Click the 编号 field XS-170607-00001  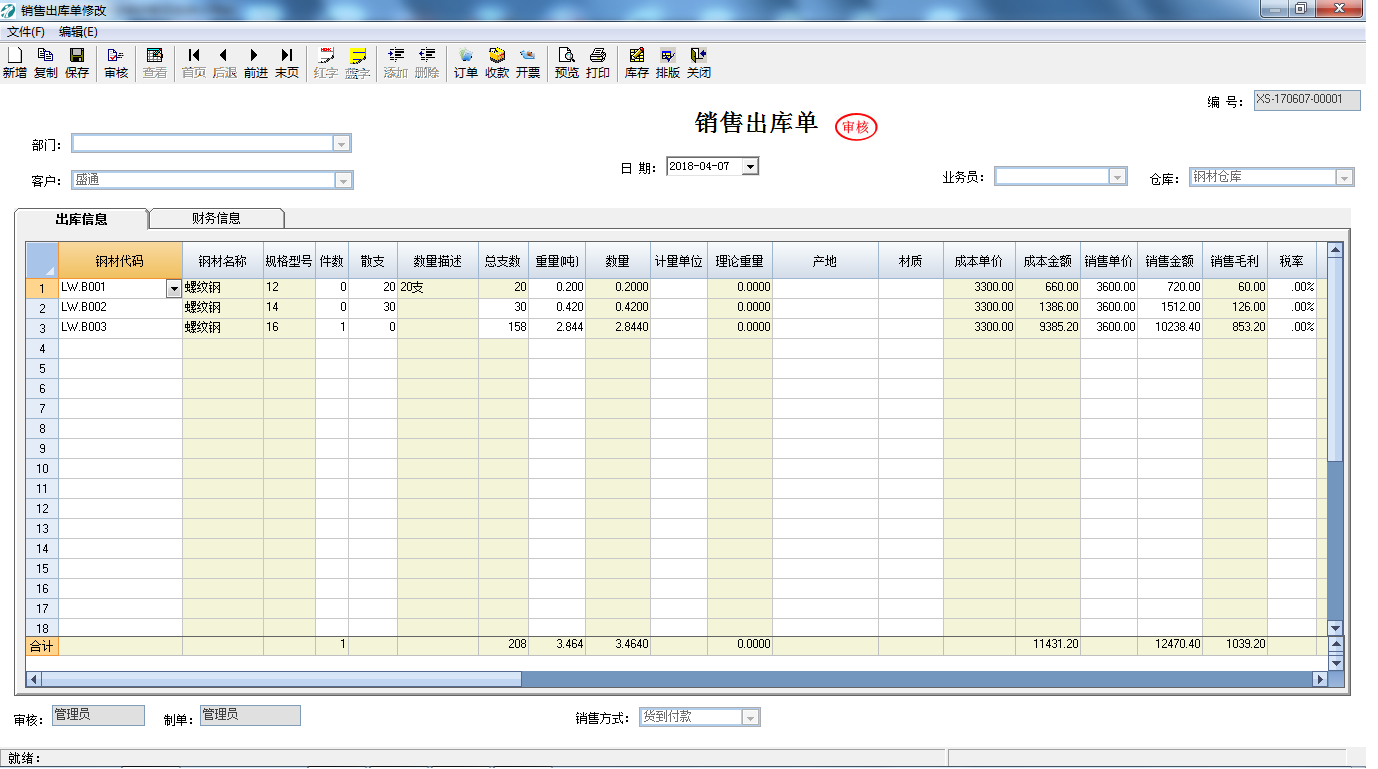click(1307, 100)
